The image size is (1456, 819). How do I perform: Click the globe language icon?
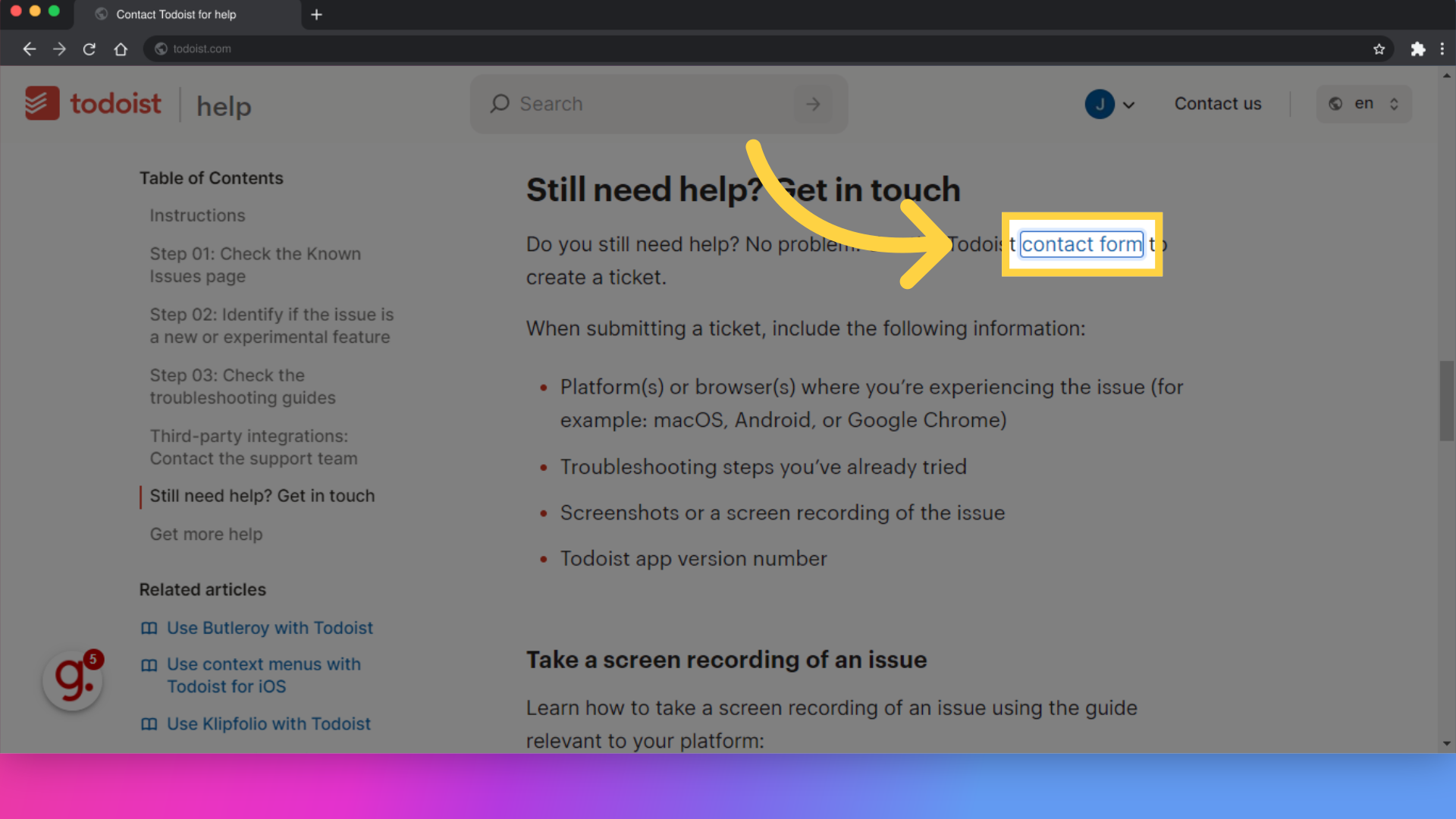click(1335, 104)
